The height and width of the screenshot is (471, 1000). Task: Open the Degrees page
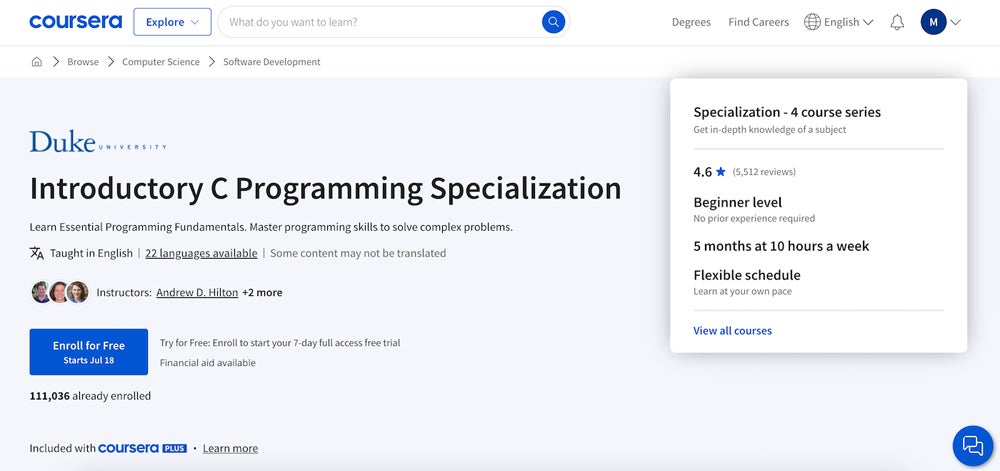(691, 22)
